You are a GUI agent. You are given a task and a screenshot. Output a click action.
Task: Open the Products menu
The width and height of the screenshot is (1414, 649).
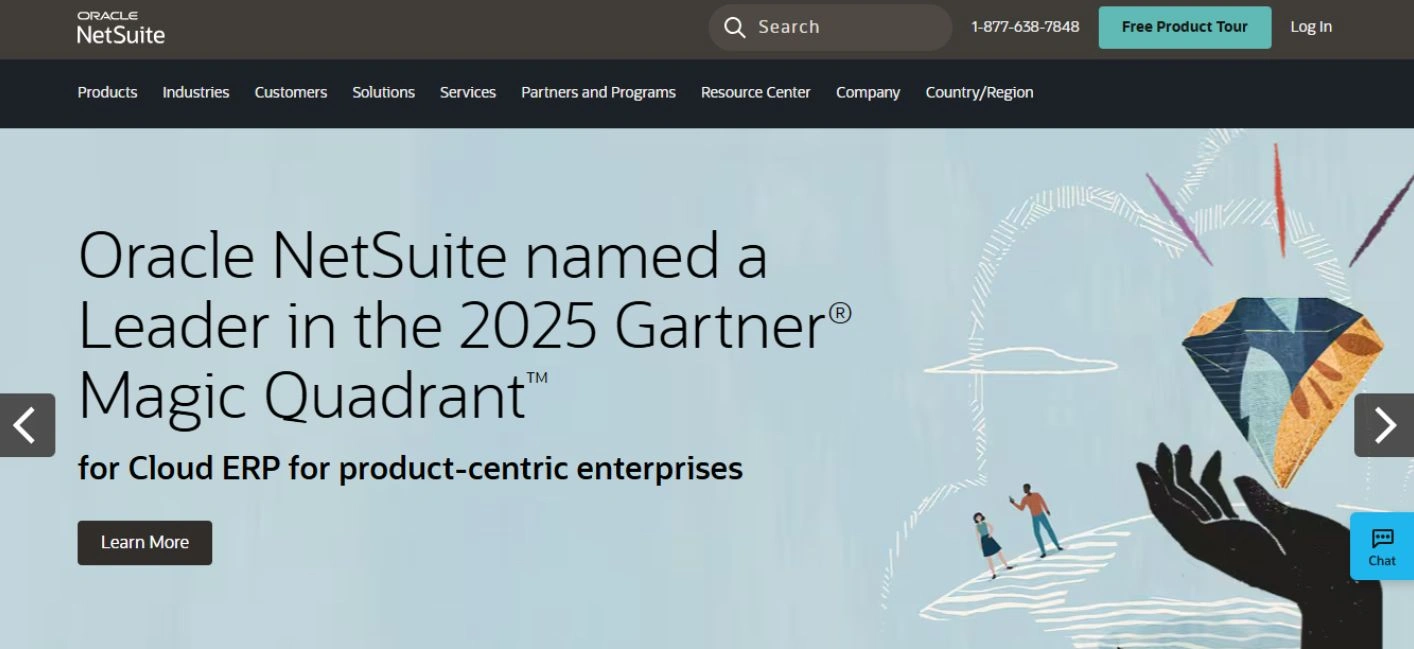click(x=107, y=92)
